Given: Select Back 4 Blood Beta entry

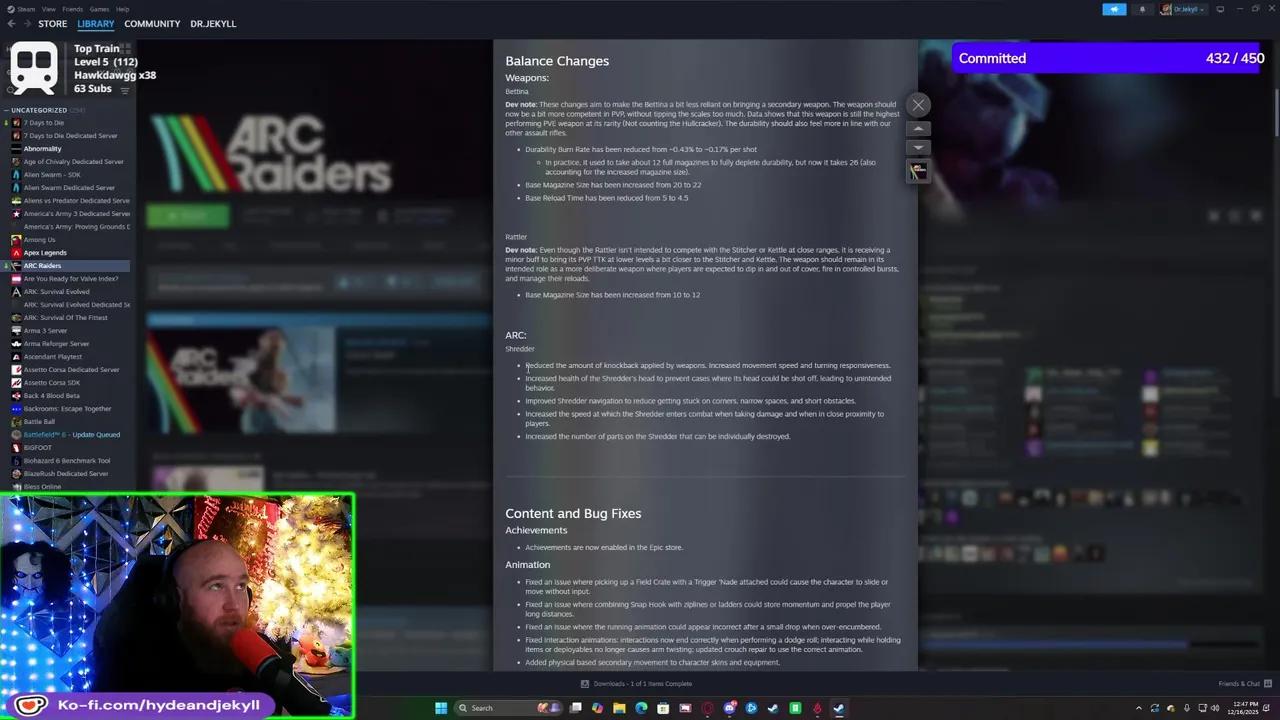Looking at the screenshot, I should pyautogui.click(x=52, y=396).
